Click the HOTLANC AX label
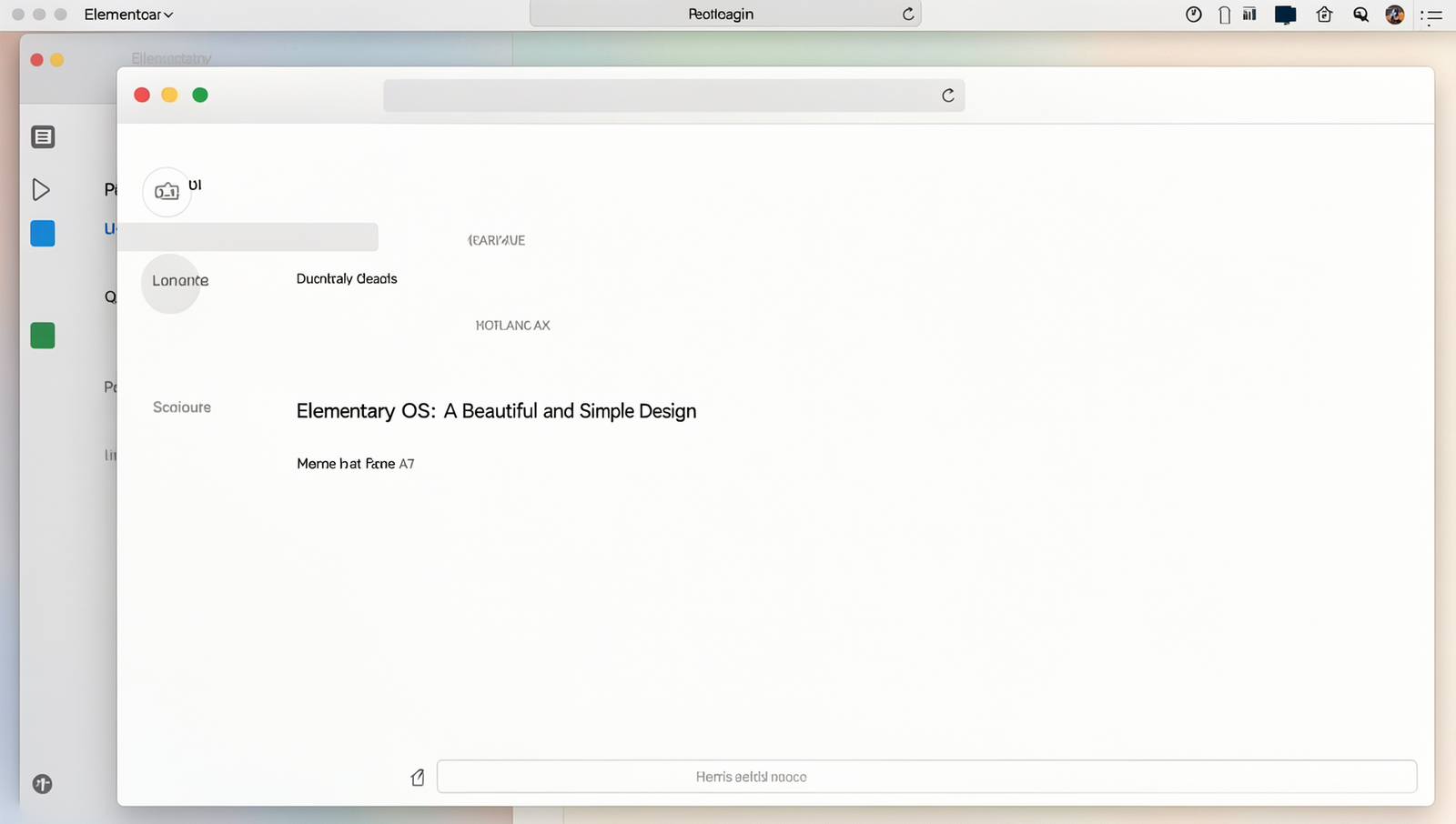1456x824 pixels. pyautogui.click(x=513, y=326)
